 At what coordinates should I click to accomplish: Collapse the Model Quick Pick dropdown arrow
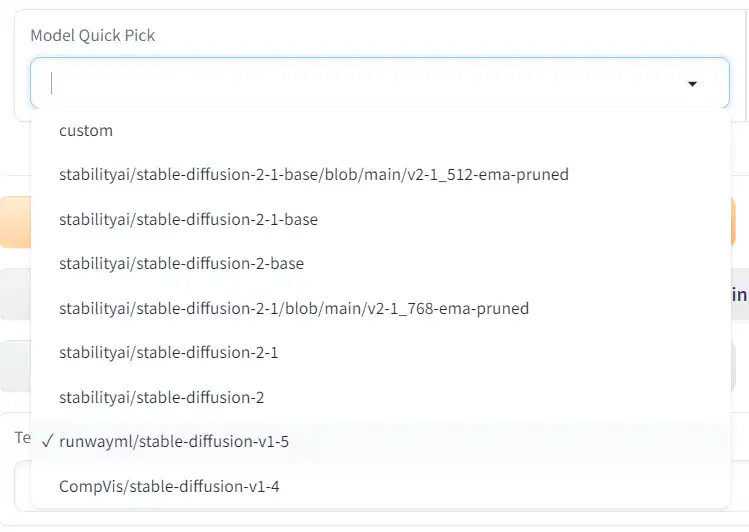tap(692, 84)
